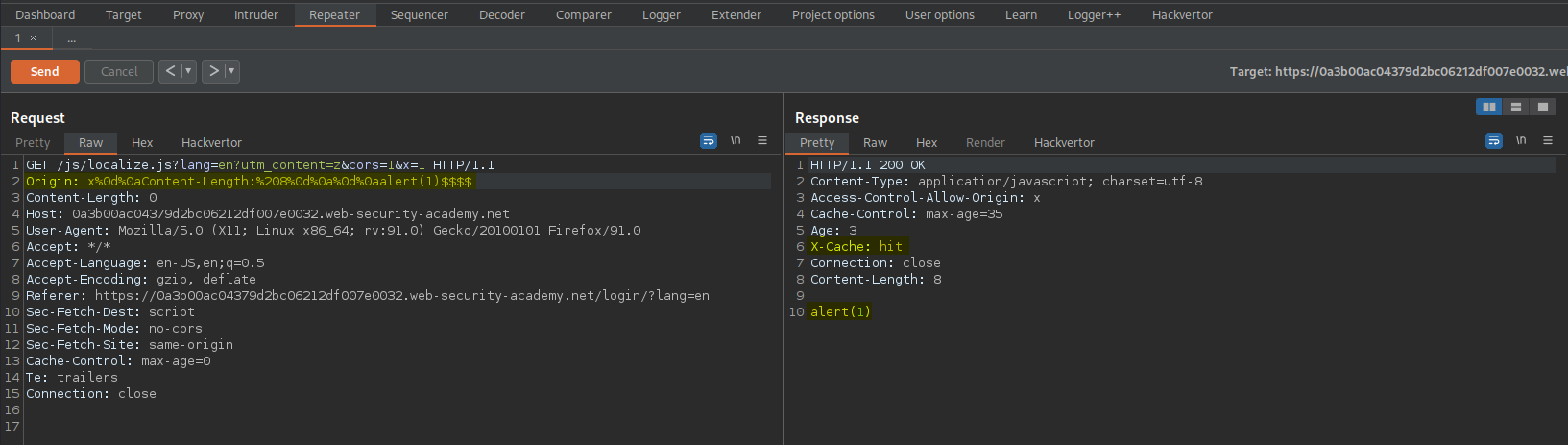Click the Age: 3 response header

[833, 230]
